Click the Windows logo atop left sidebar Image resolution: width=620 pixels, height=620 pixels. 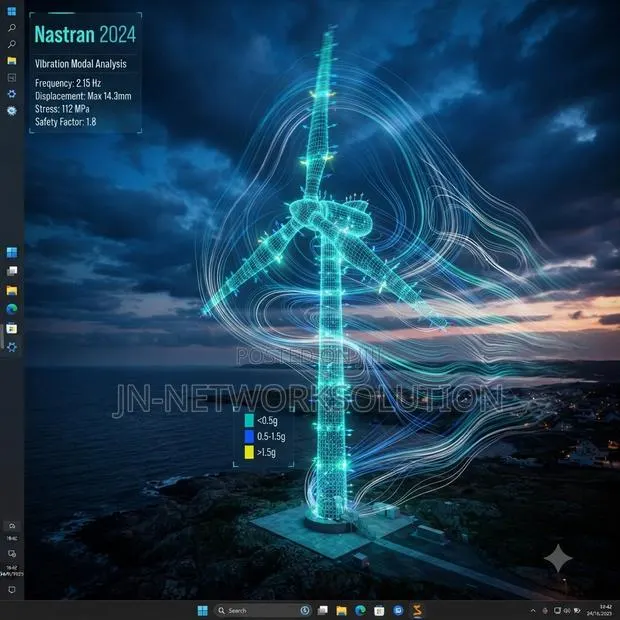[12, 11]
